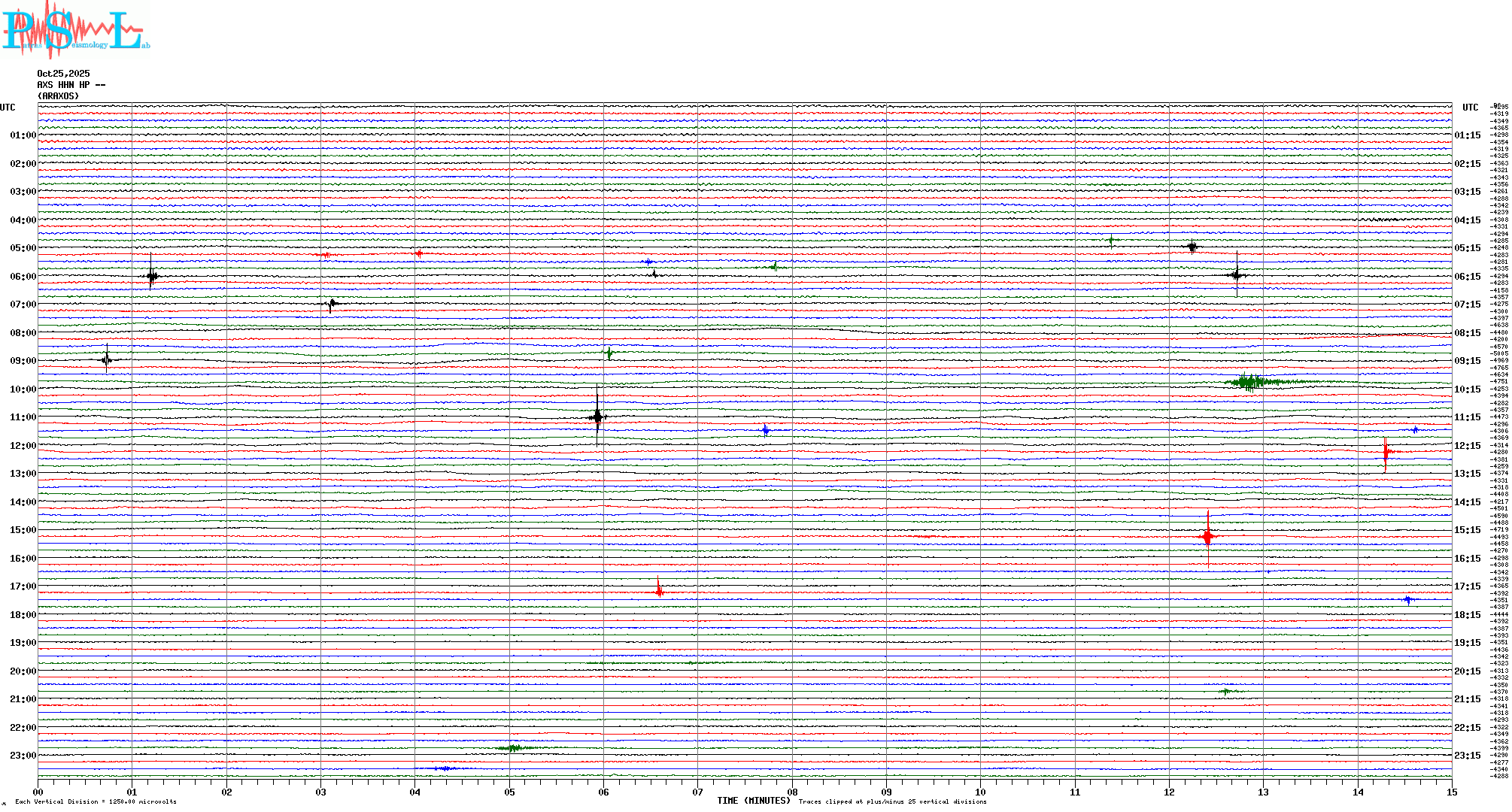The image size is (1512, 812).
Task: Select the AXS HHN HP station label
Action: tap(71, 85)
